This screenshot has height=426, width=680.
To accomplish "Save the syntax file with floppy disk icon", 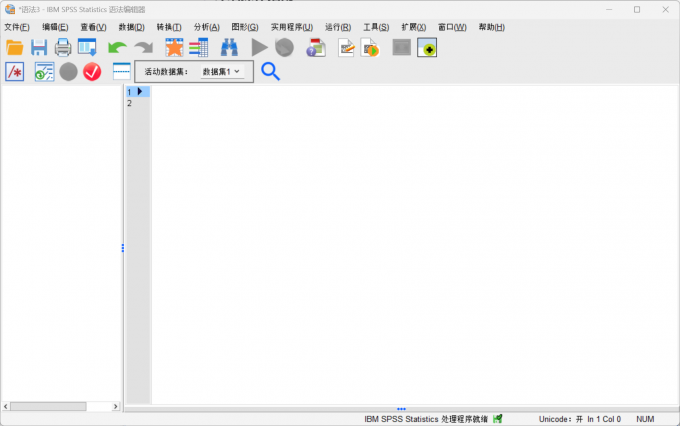I will 39,47.
